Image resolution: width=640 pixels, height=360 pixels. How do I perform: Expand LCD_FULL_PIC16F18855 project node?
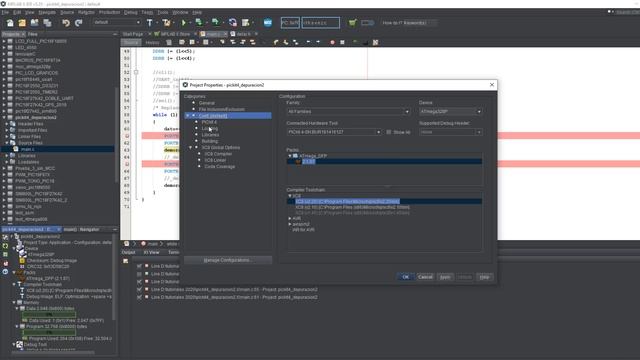point(4,41)
